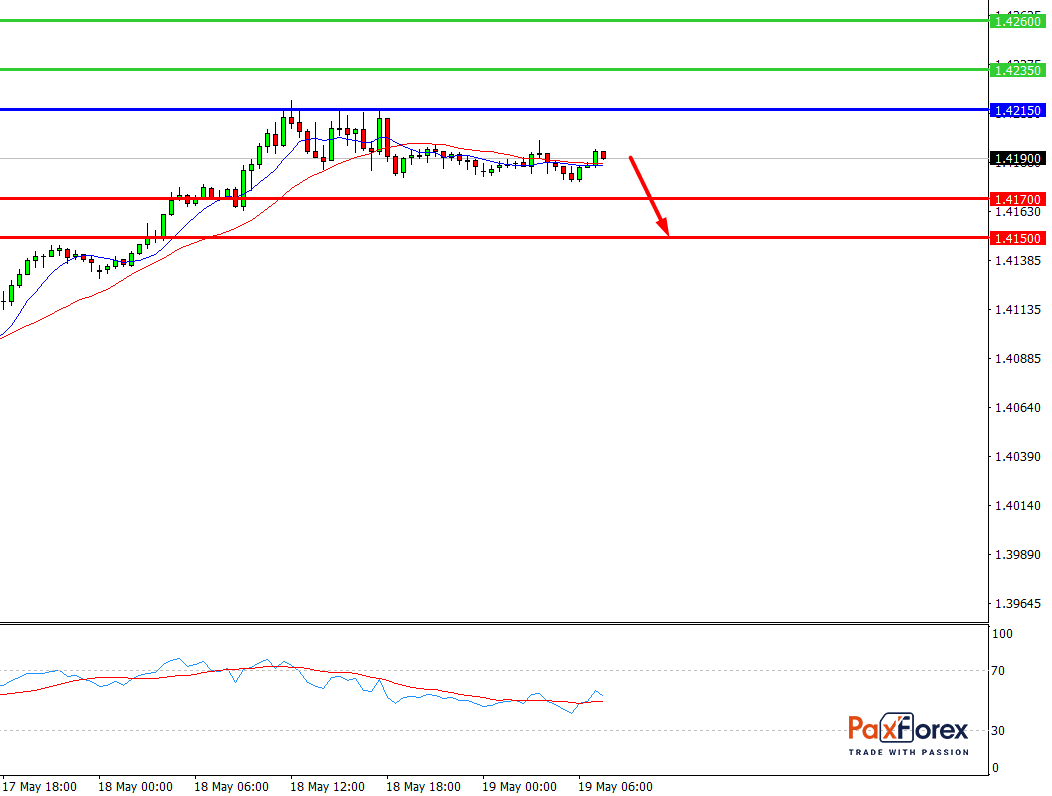Click the 1.40640 axis value

(x=1018, y=407)
